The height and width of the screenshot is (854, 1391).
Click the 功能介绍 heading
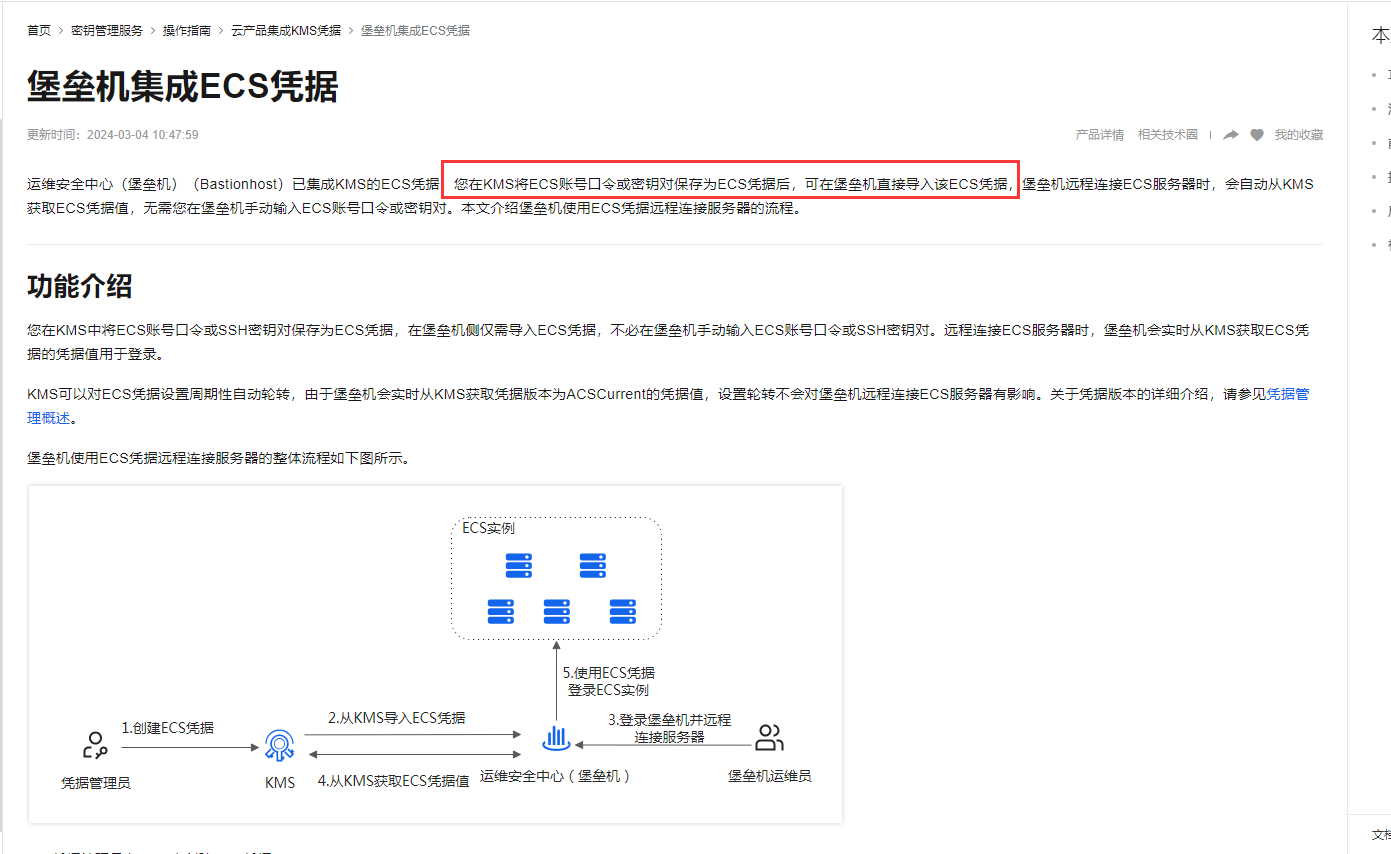tap(79, 286)
